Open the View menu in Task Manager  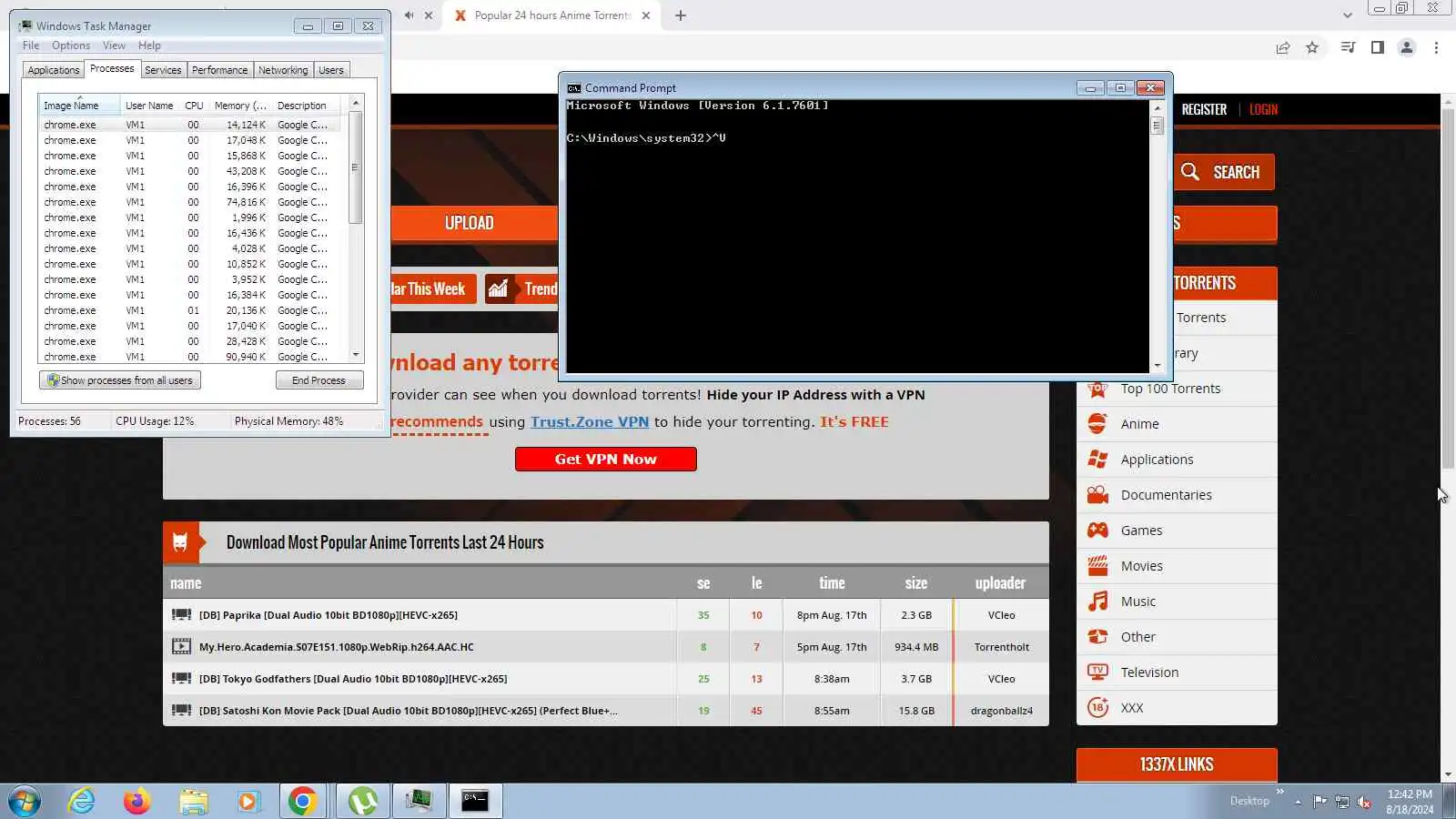pos(114,45)
